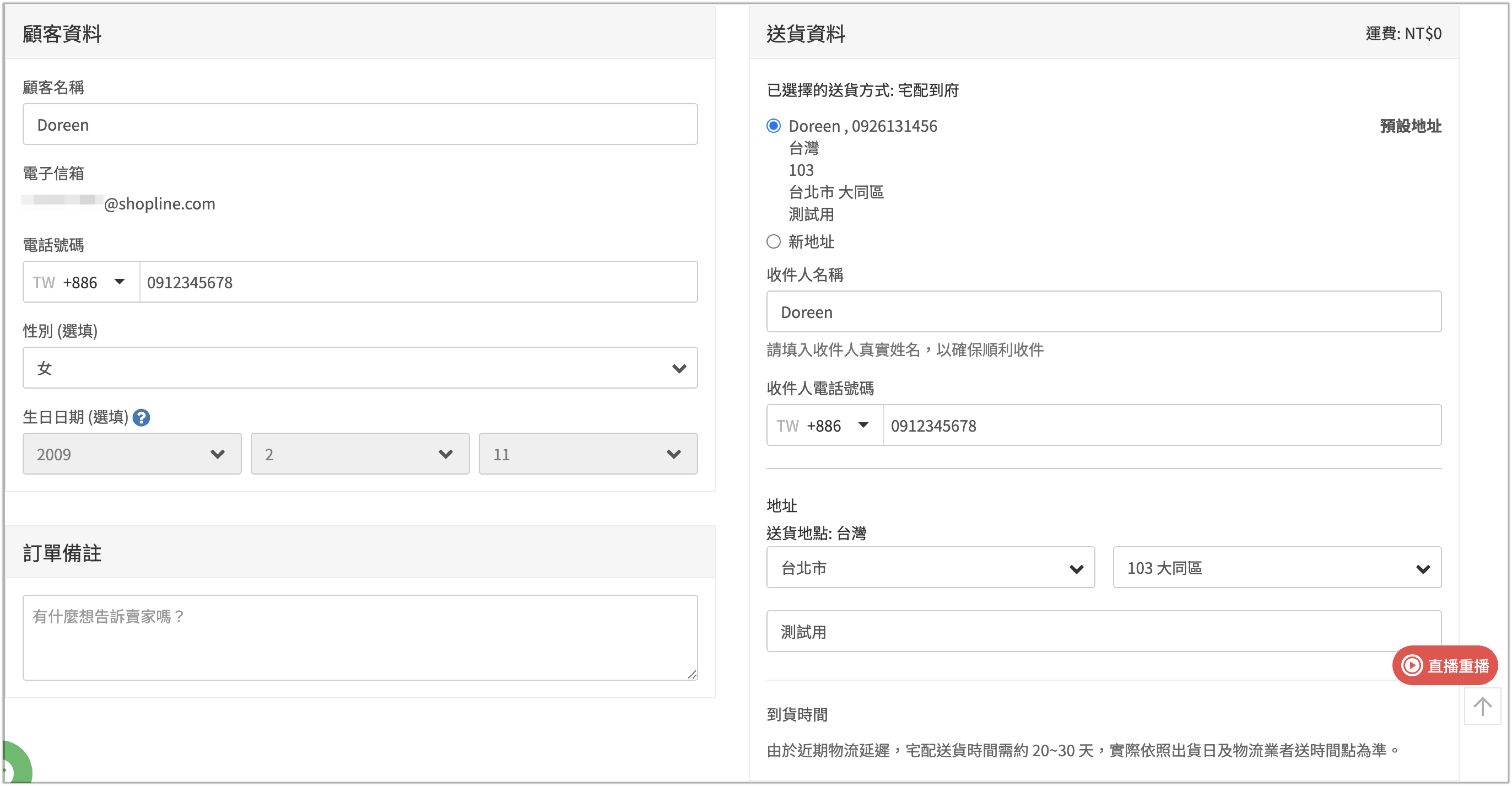Click the 訂單備註 textarea
Viewport: 1512px width, 786px height.
point(360,638)
